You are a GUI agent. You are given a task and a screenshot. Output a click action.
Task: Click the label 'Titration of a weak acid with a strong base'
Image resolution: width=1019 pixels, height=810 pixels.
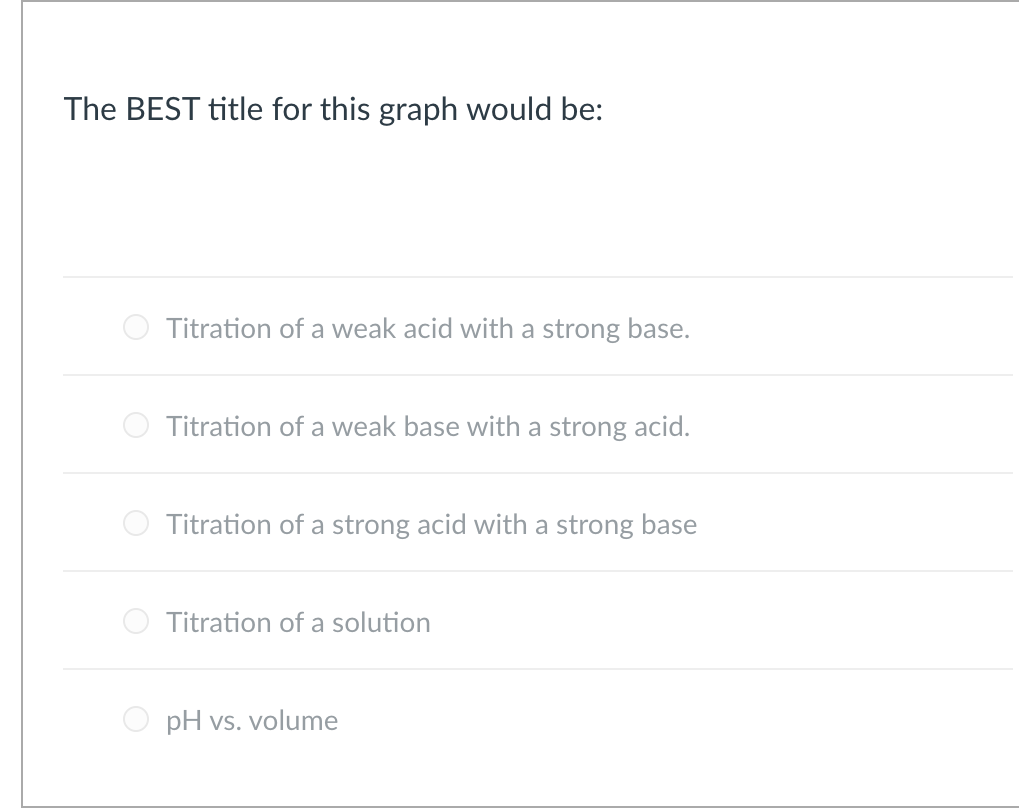coord(426,328)
